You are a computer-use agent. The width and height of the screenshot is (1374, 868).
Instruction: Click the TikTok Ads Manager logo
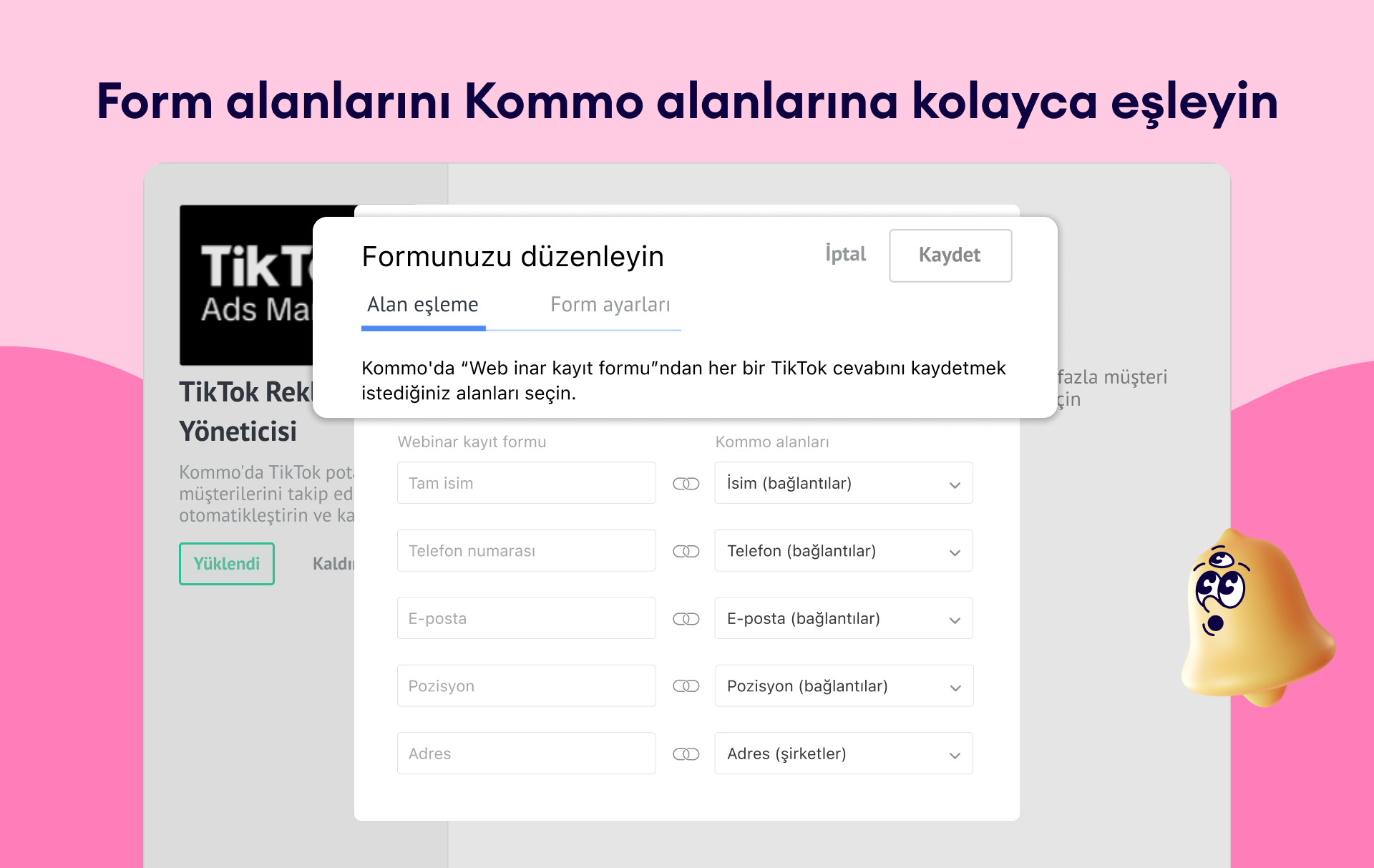247,285
